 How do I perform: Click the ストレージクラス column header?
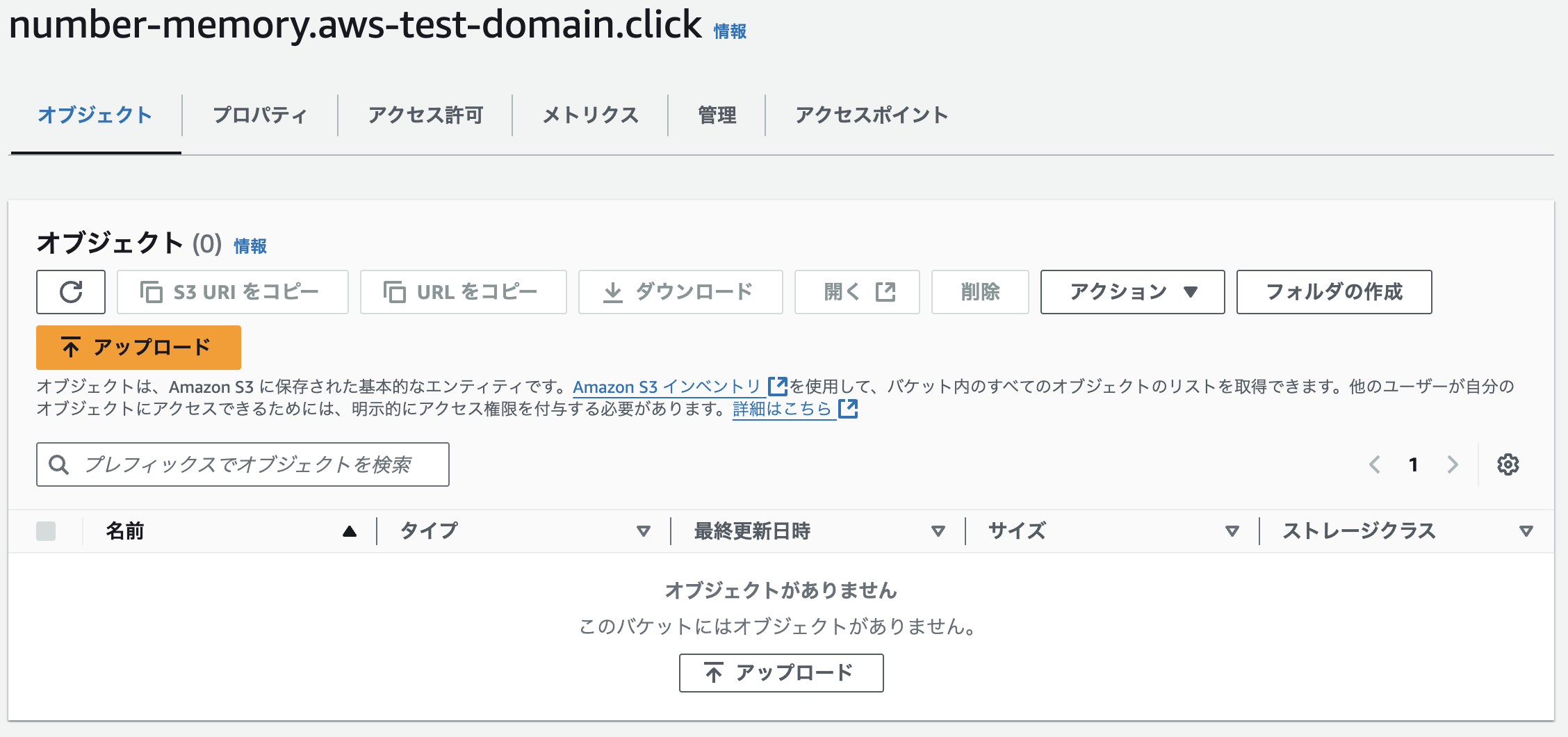pos(1359,531)
